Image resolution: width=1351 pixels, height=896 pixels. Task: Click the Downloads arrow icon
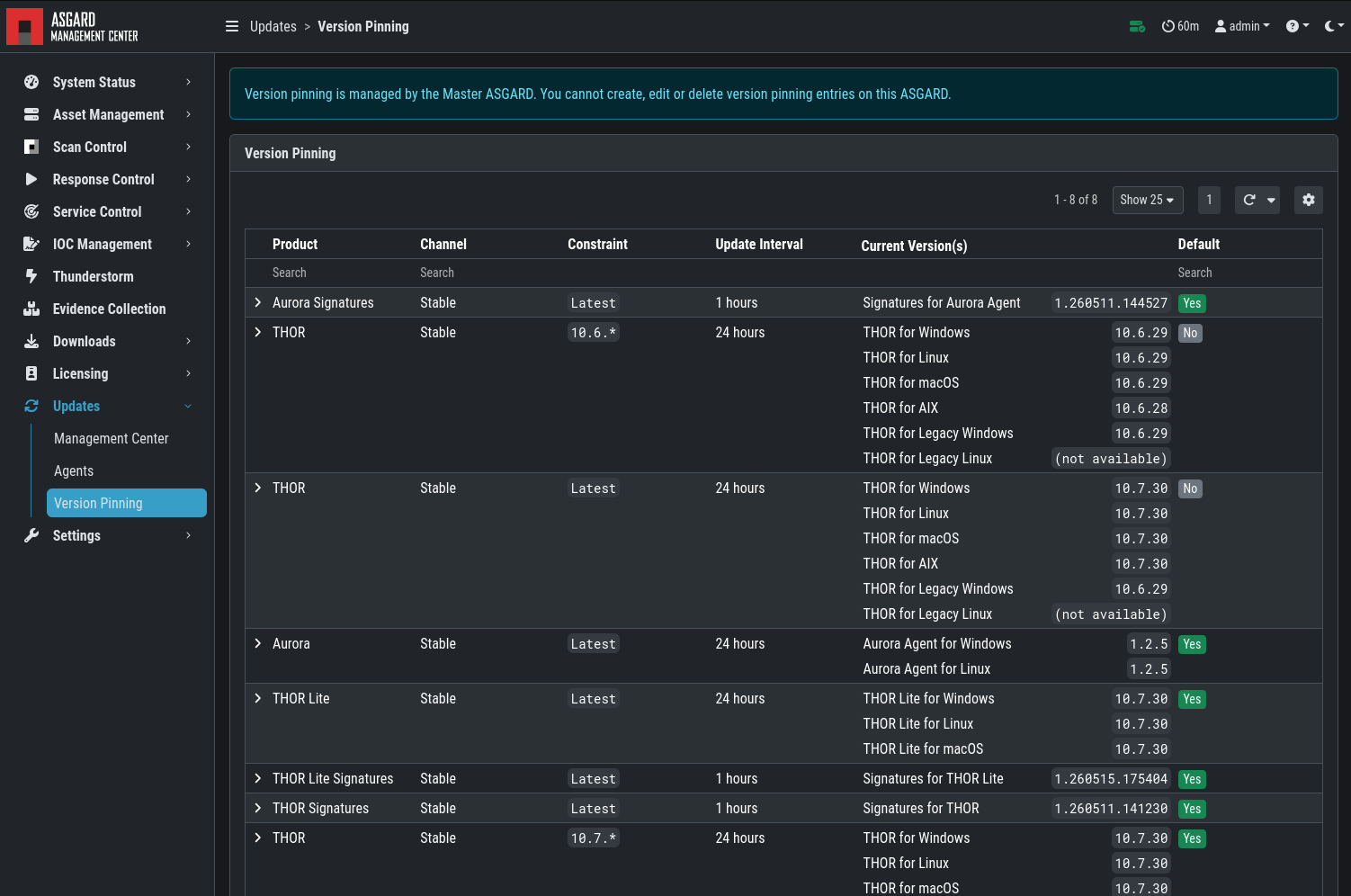tap(31, 341)
